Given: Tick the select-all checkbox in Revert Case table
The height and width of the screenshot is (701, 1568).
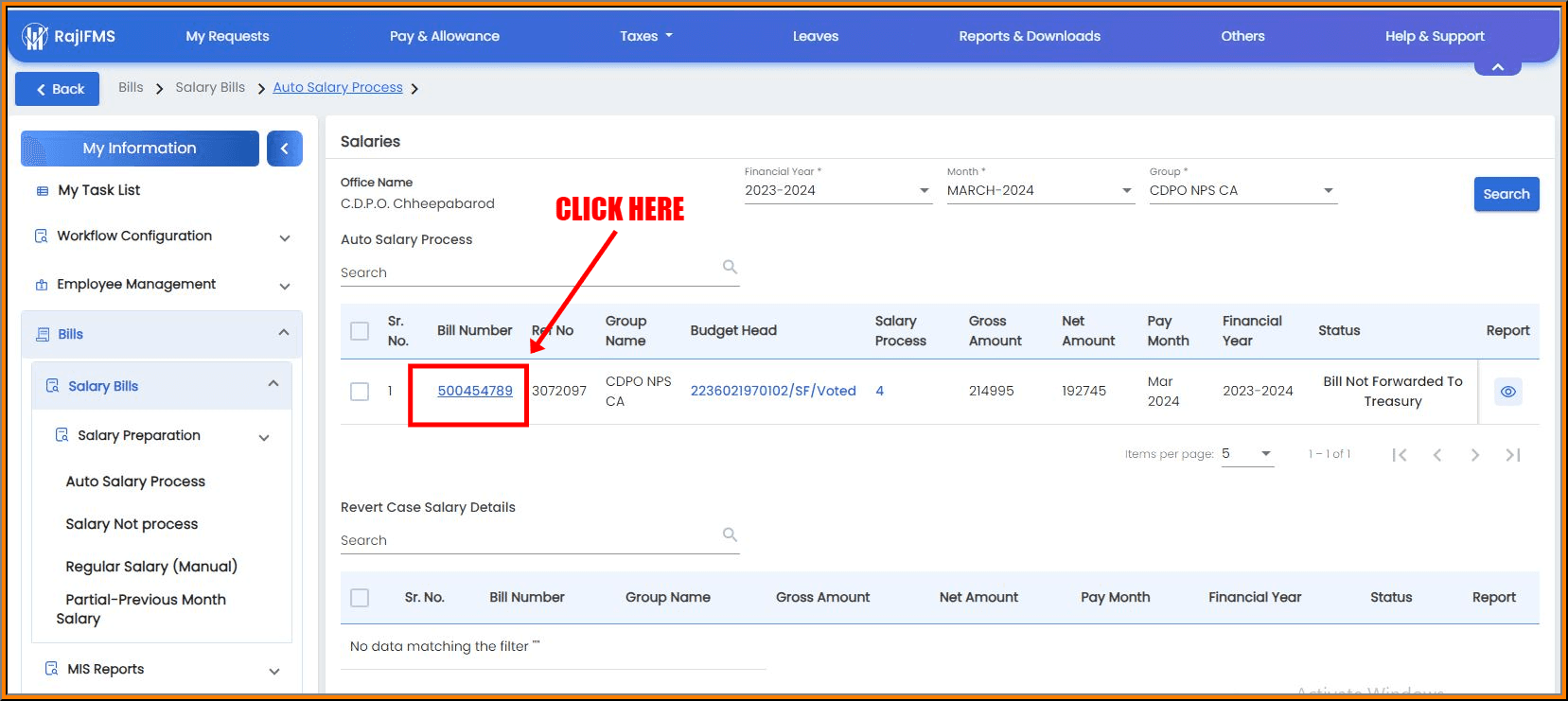Looking at the screenshot, I should point(360,598).
